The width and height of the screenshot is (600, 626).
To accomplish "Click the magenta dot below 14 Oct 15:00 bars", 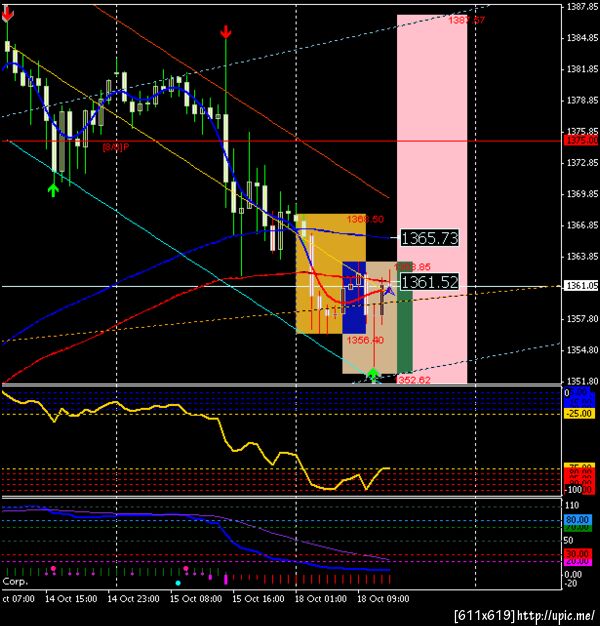I will pyautogui.click(x=53, y=568).
